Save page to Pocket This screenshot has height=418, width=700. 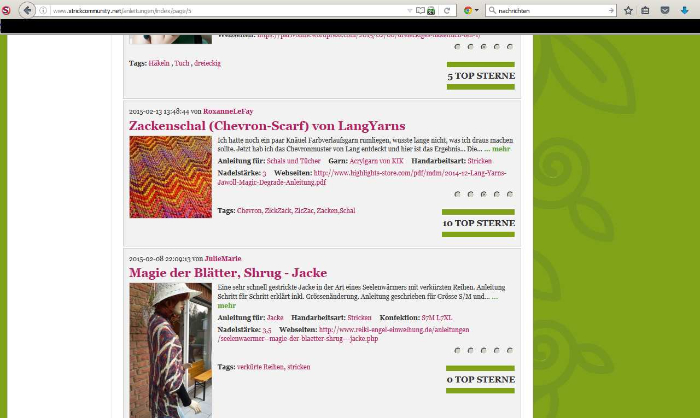tap(665, 10)
